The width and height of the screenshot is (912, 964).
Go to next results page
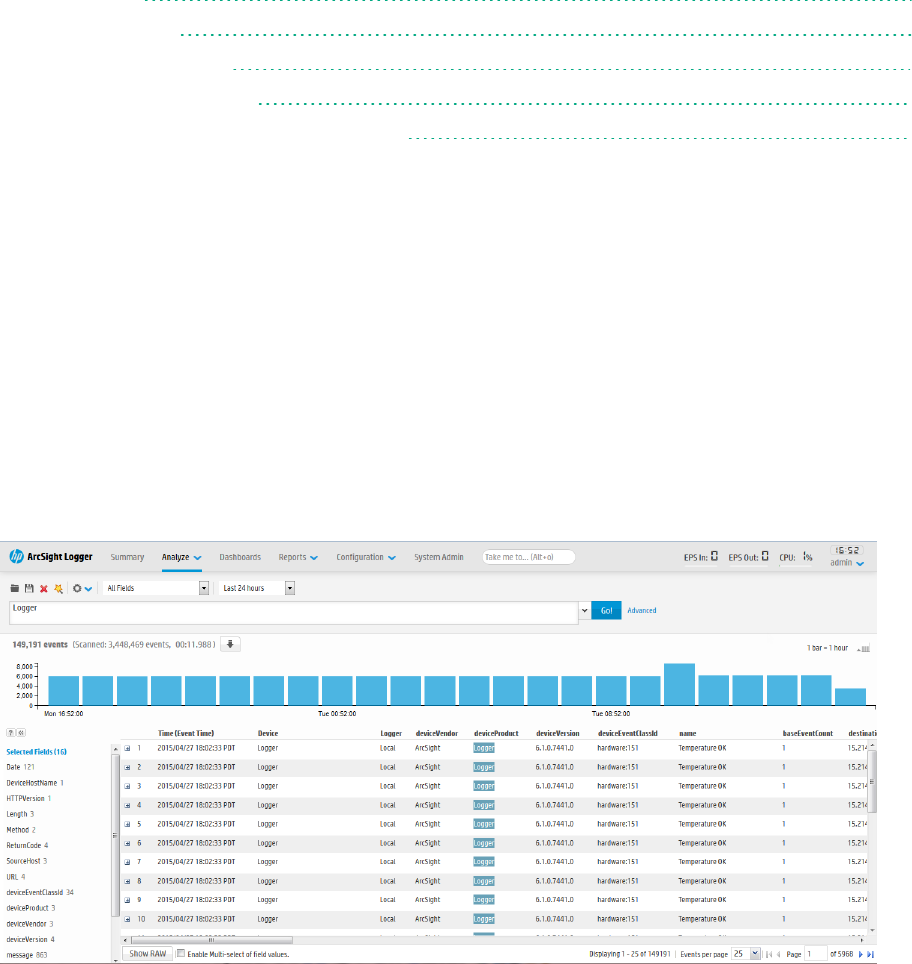pyautogui.click(x=860, y=954)
